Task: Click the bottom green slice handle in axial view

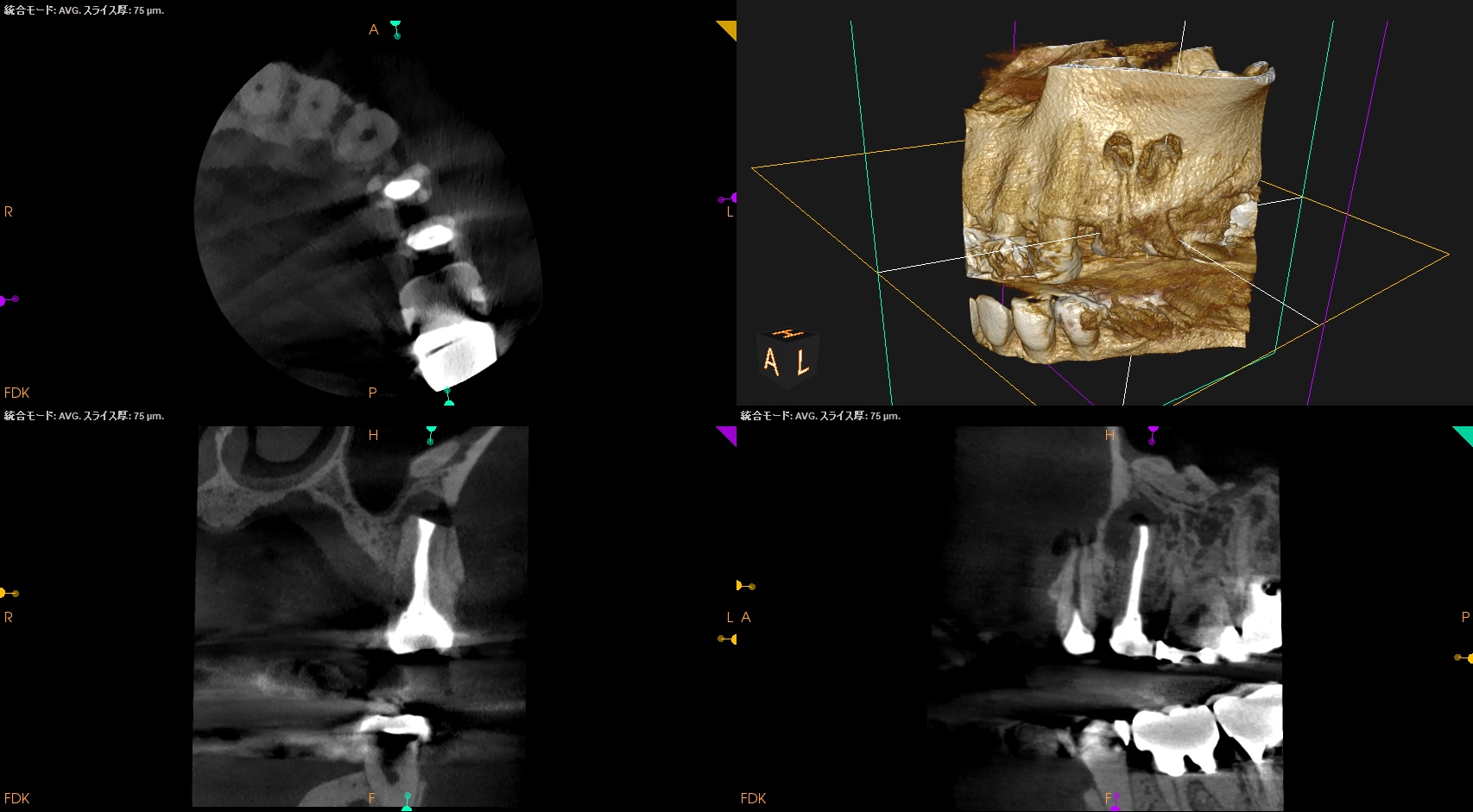Action: 448,397
